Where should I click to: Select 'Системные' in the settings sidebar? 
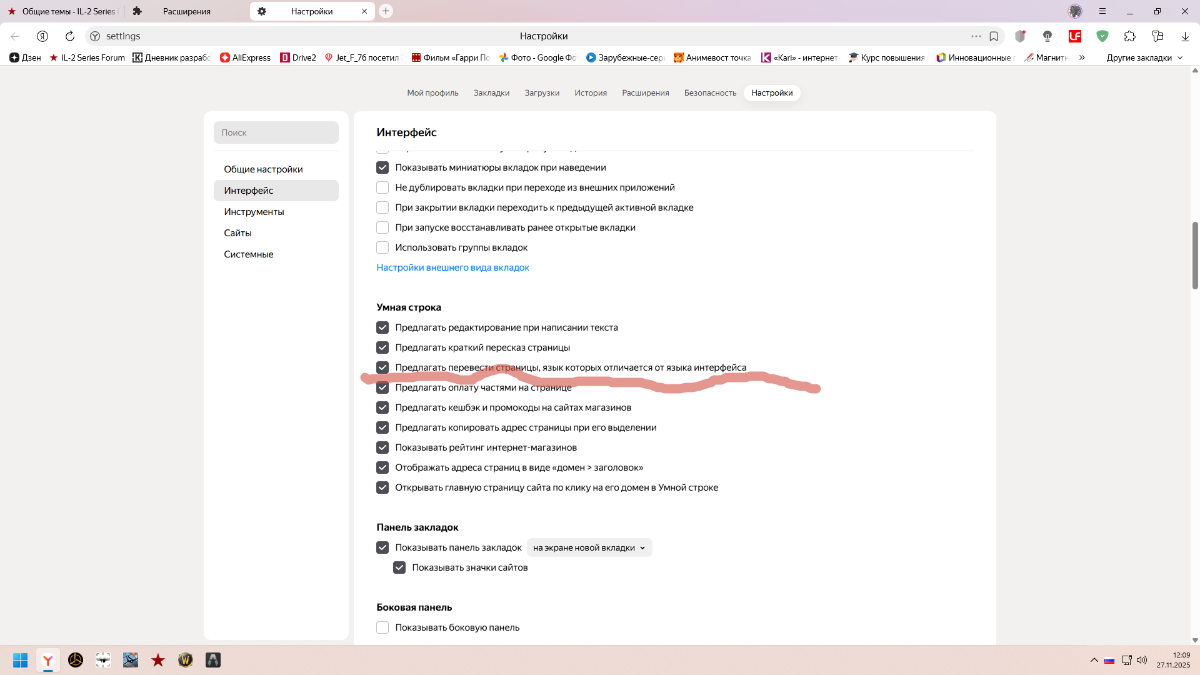[x=248, y=254]
